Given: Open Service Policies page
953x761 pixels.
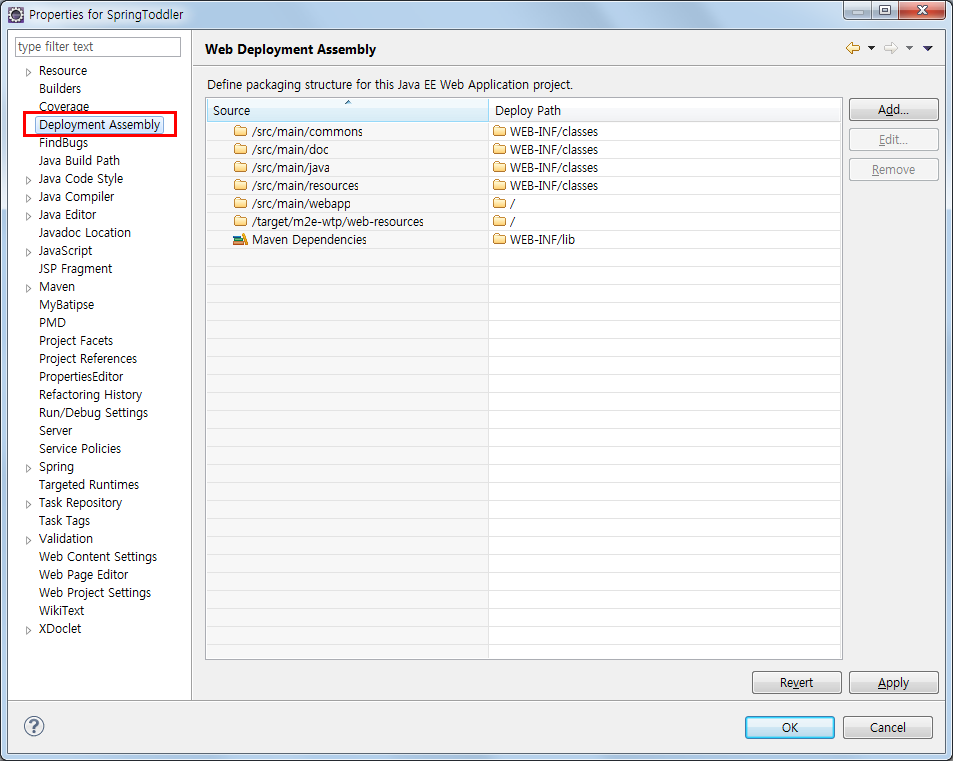Looking at the screenshot, I should click(80, 449).
